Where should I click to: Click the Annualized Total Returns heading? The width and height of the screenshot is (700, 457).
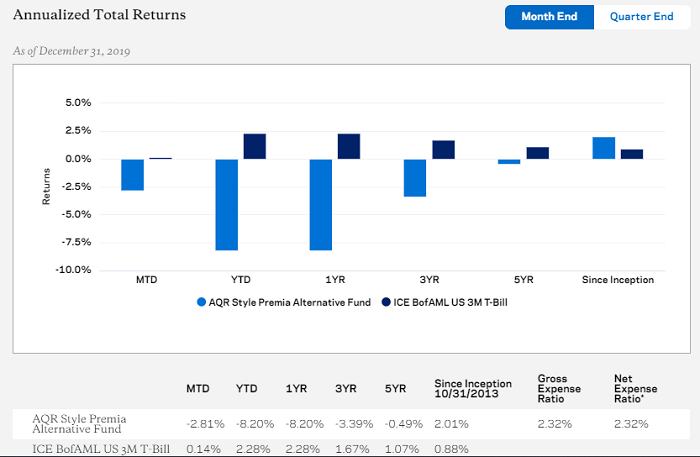(99, 15)
